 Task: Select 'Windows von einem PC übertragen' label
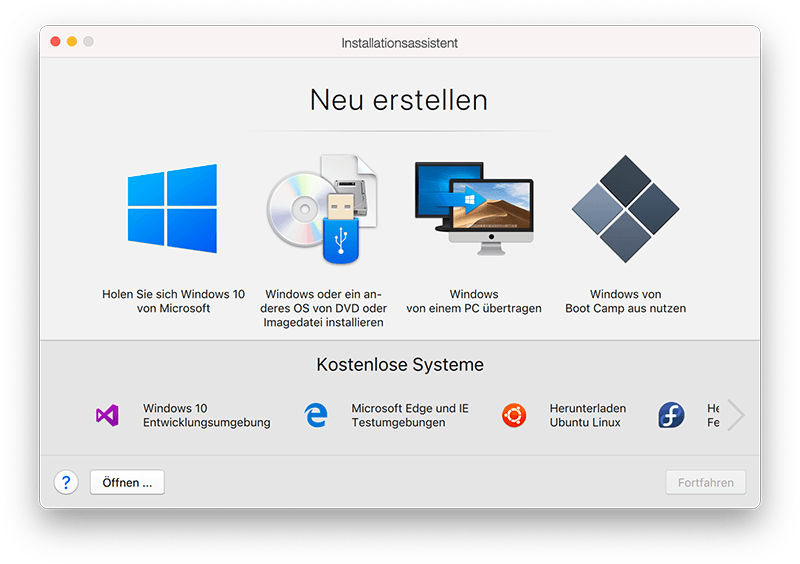[x=474, y=301]
